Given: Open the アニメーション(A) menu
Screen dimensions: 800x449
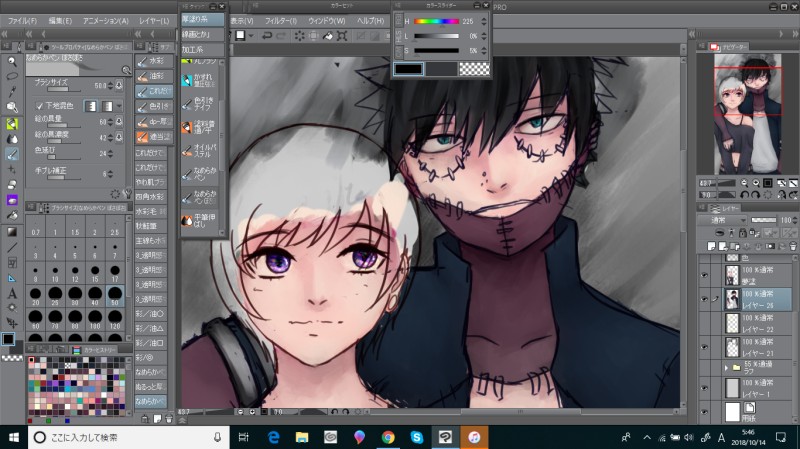Looking at the screenshot, I should coord(105,21).
